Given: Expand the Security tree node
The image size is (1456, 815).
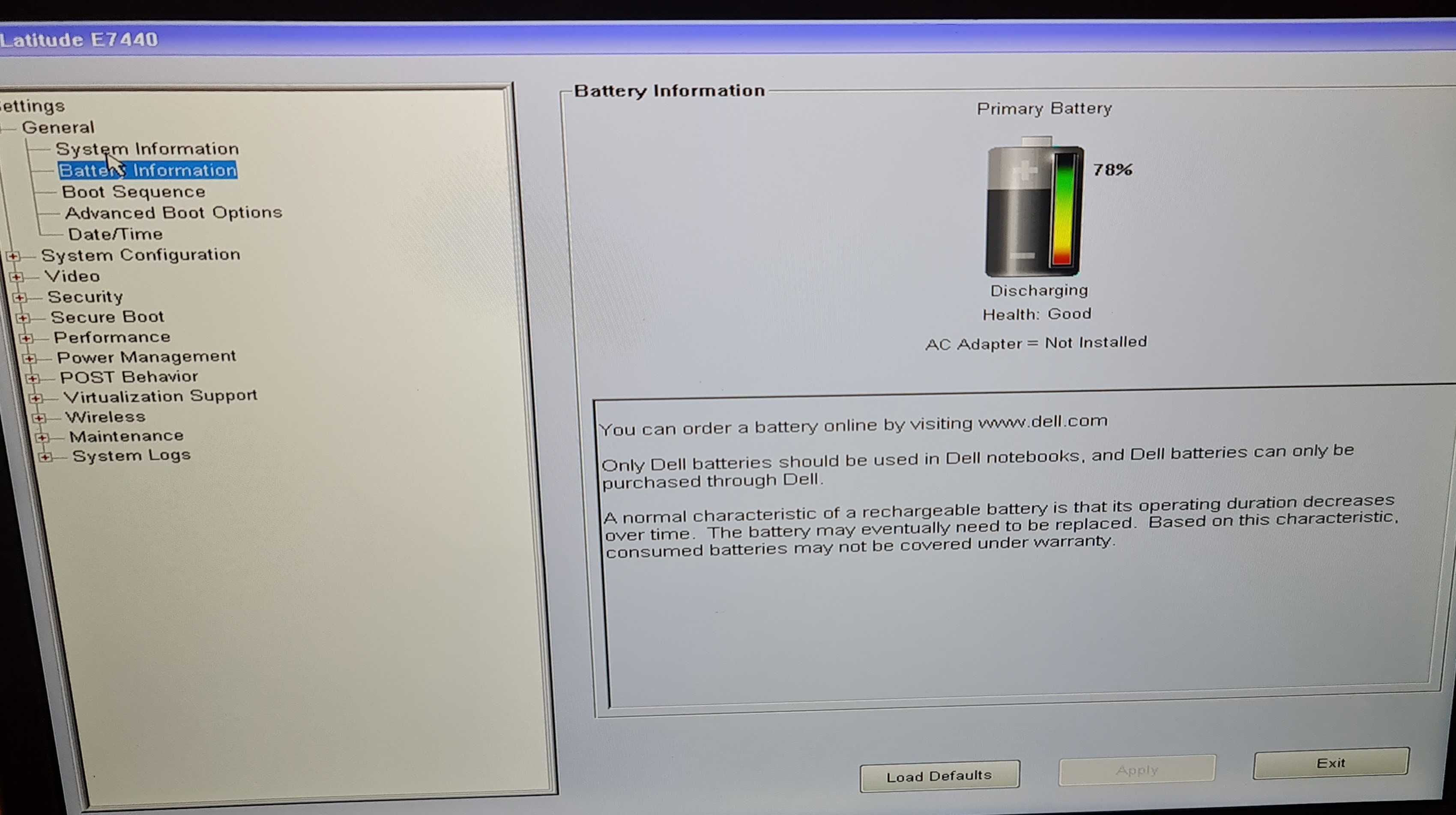Looking at the screenshot, I should 19,297.
